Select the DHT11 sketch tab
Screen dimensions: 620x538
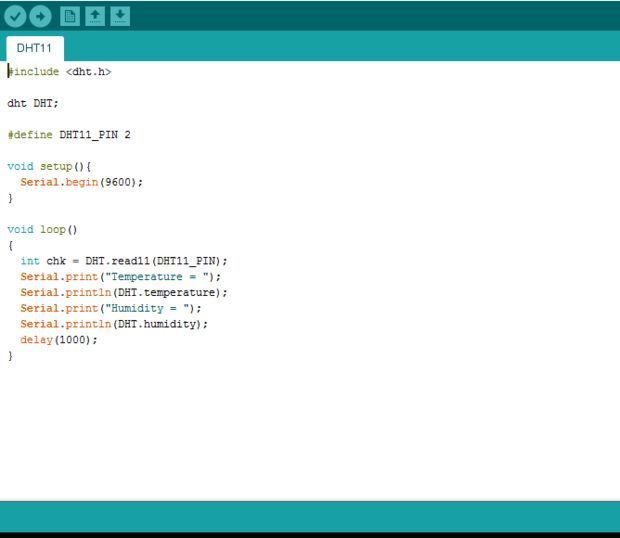click(35, 48)
